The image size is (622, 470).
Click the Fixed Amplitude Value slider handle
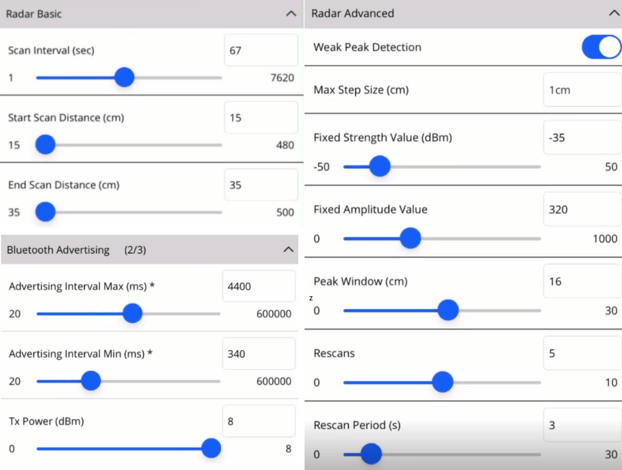pos(410,238)
